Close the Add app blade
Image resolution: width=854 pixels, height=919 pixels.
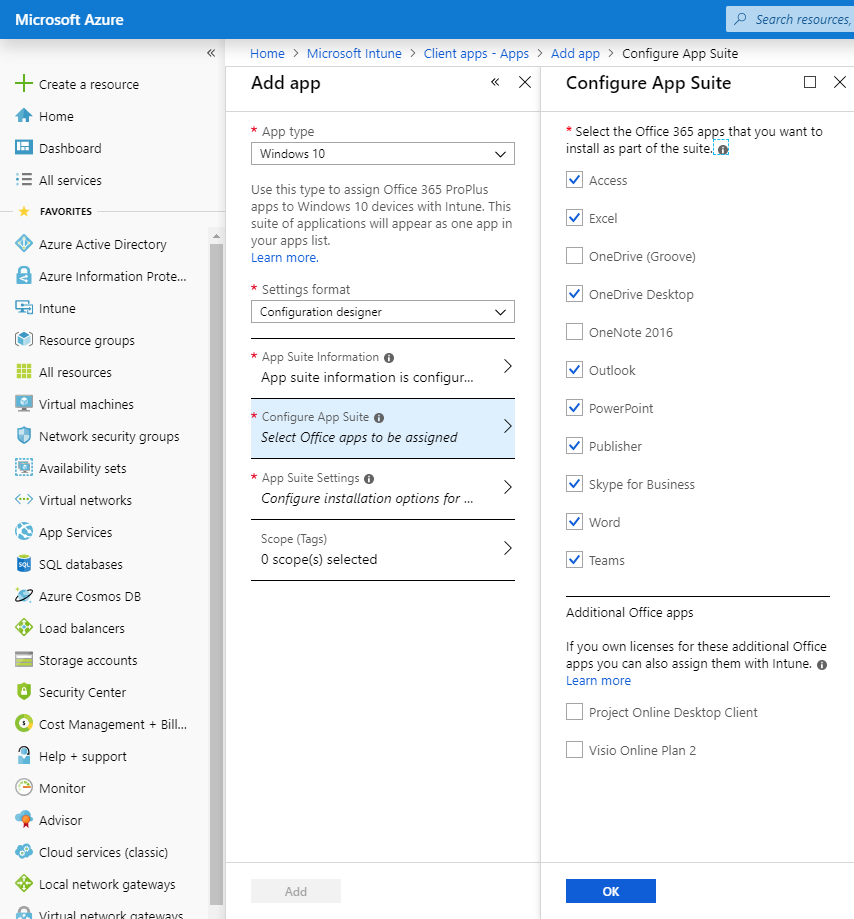[x=525, y=82]
